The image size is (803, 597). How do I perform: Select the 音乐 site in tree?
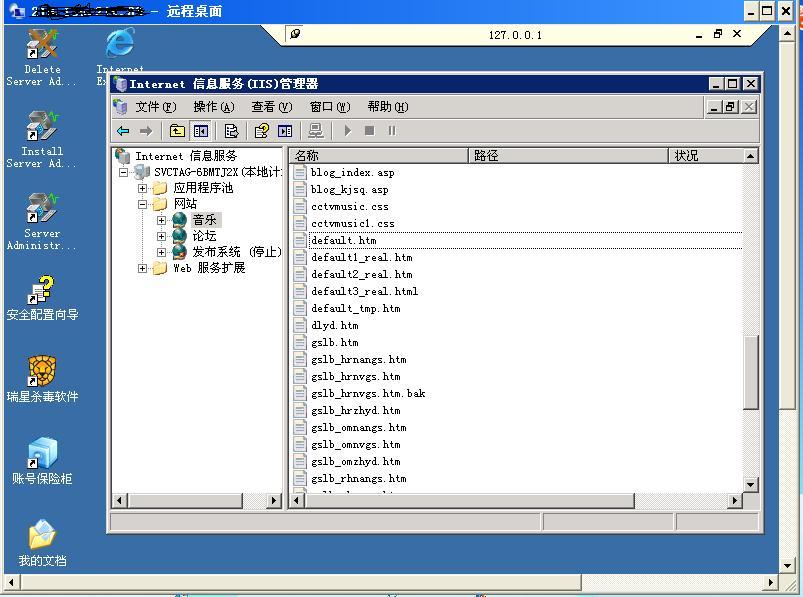(204, 220)
